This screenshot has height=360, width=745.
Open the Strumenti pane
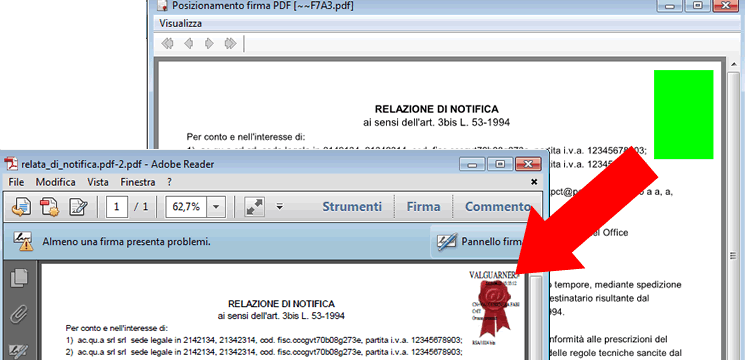click(x=352, y=207)
